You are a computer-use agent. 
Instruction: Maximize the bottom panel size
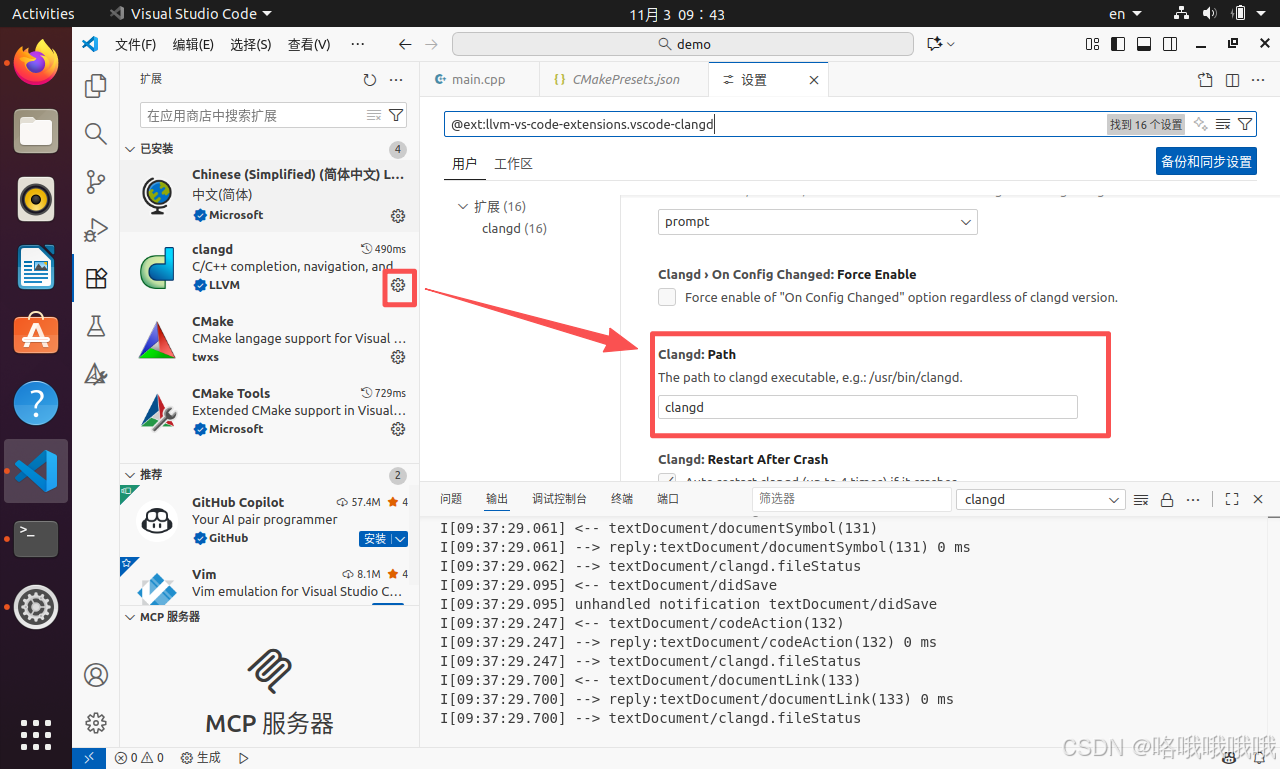1232,499
